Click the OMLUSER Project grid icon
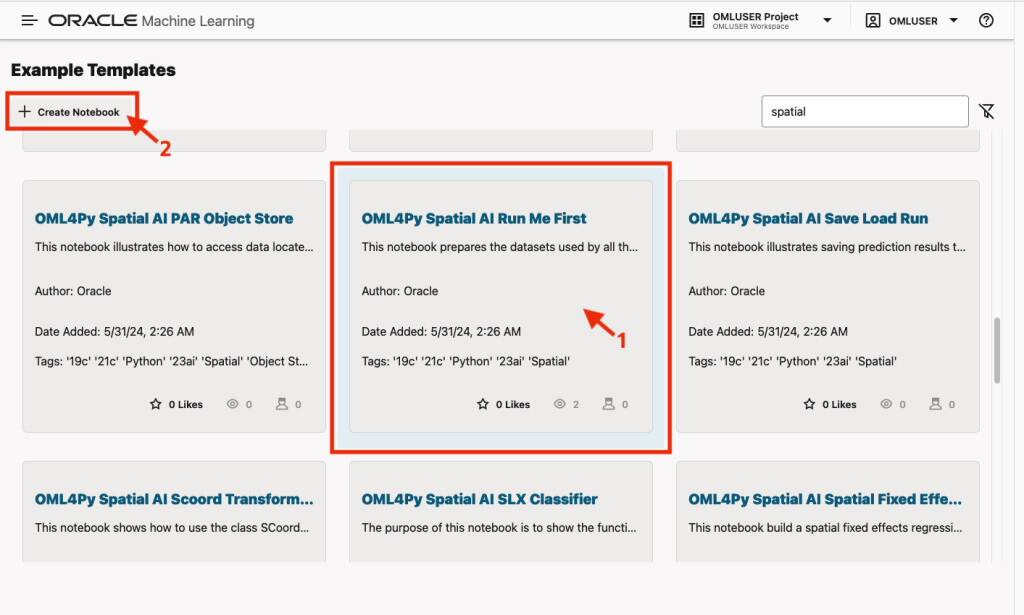 coord(697,20)
